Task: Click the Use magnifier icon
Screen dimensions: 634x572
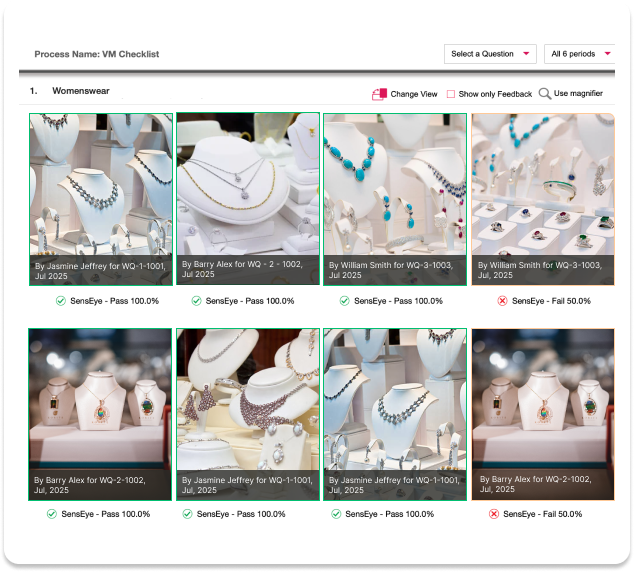Action: click(x=544, y=94)
